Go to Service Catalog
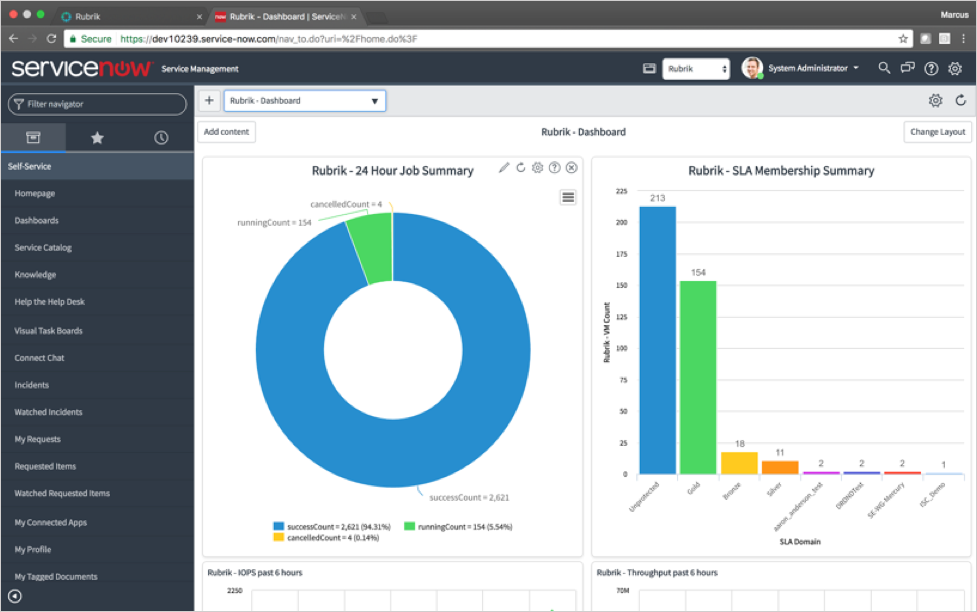Screen dimensions: 977x612 (x=43, y=247)
